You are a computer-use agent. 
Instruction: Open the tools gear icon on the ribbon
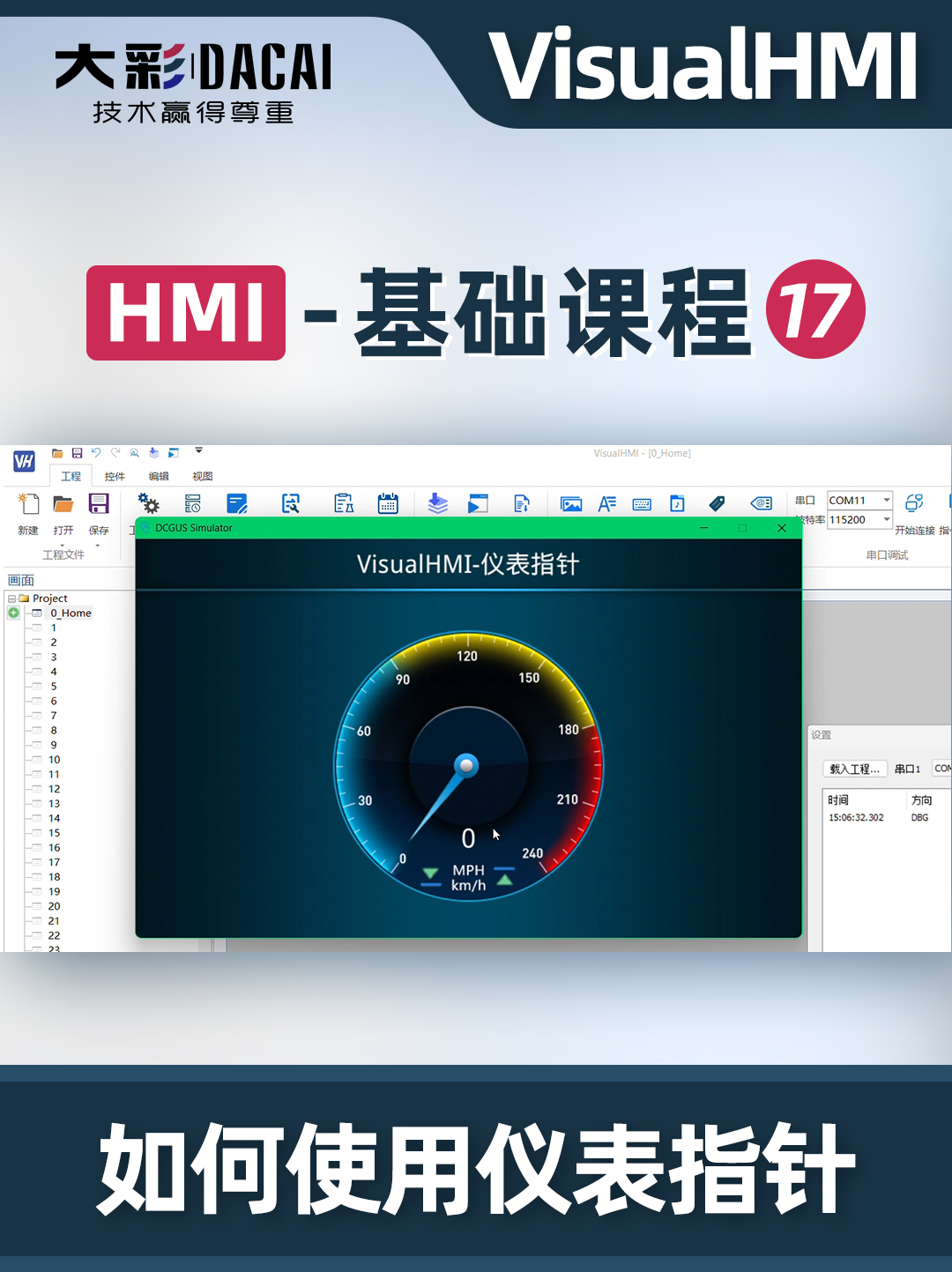point(148,502)
